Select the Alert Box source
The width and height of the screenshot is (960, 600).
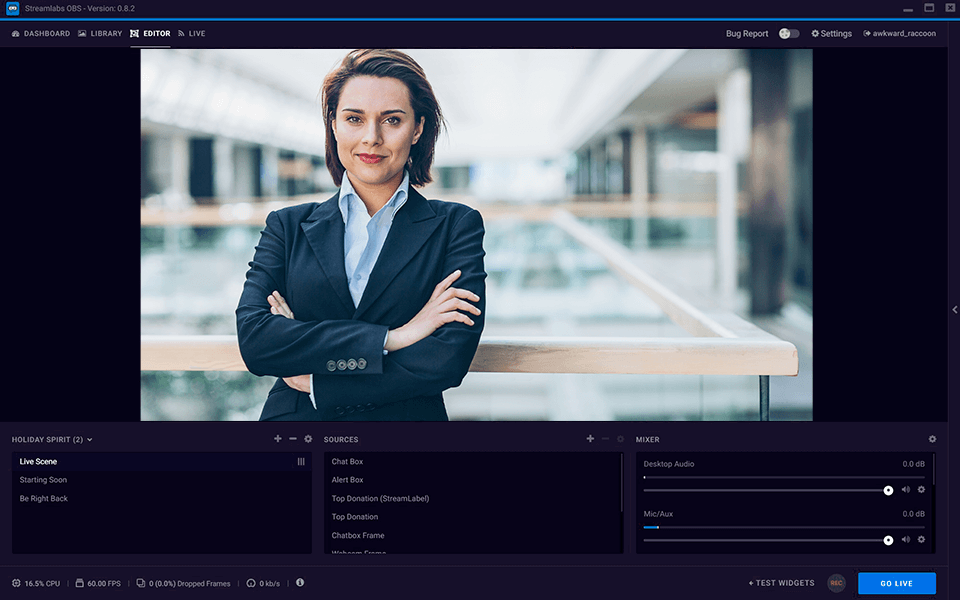coord(349,479)
